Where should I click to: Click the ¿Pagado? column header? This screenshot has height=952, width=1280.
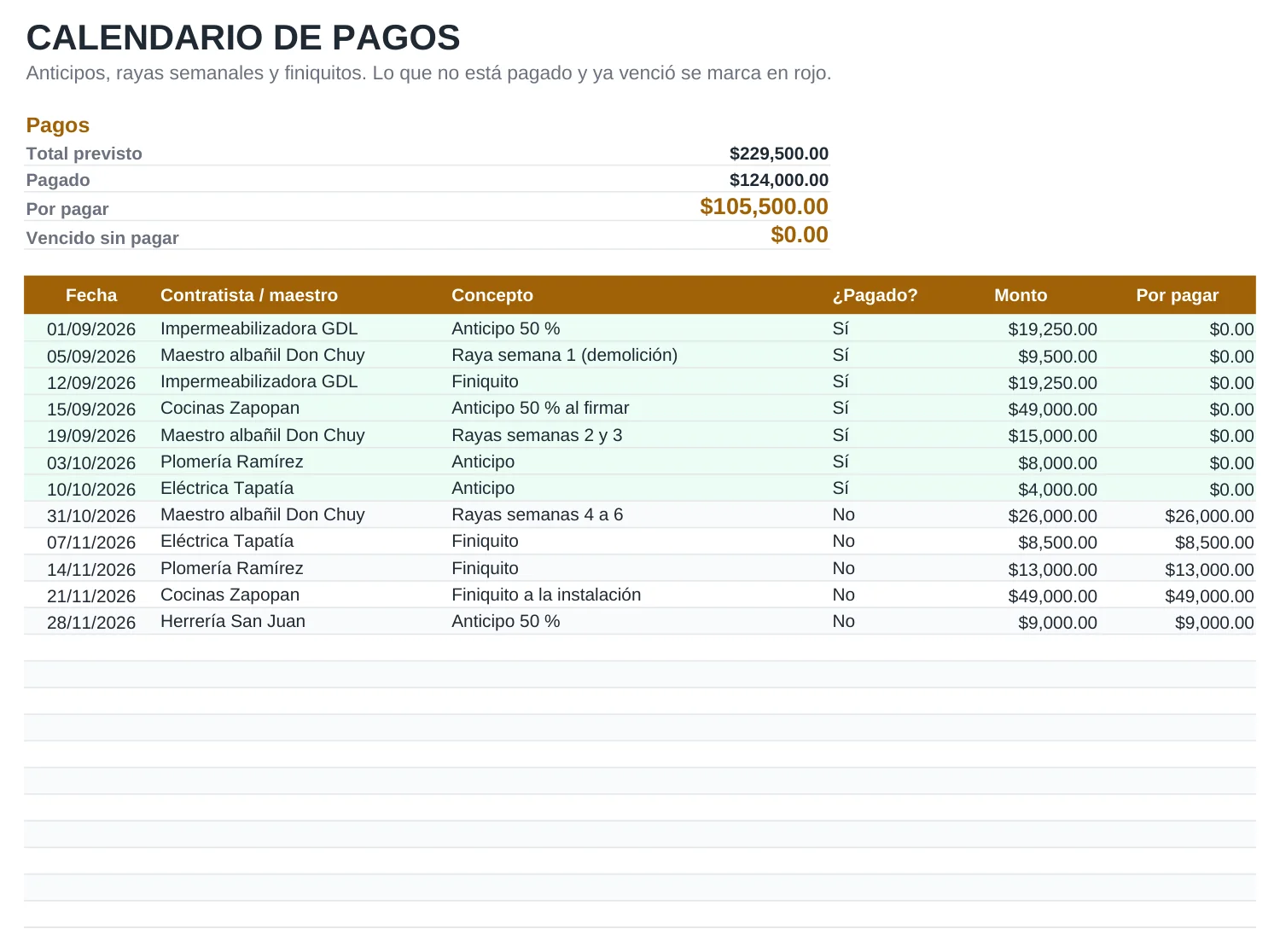(876, 295)
